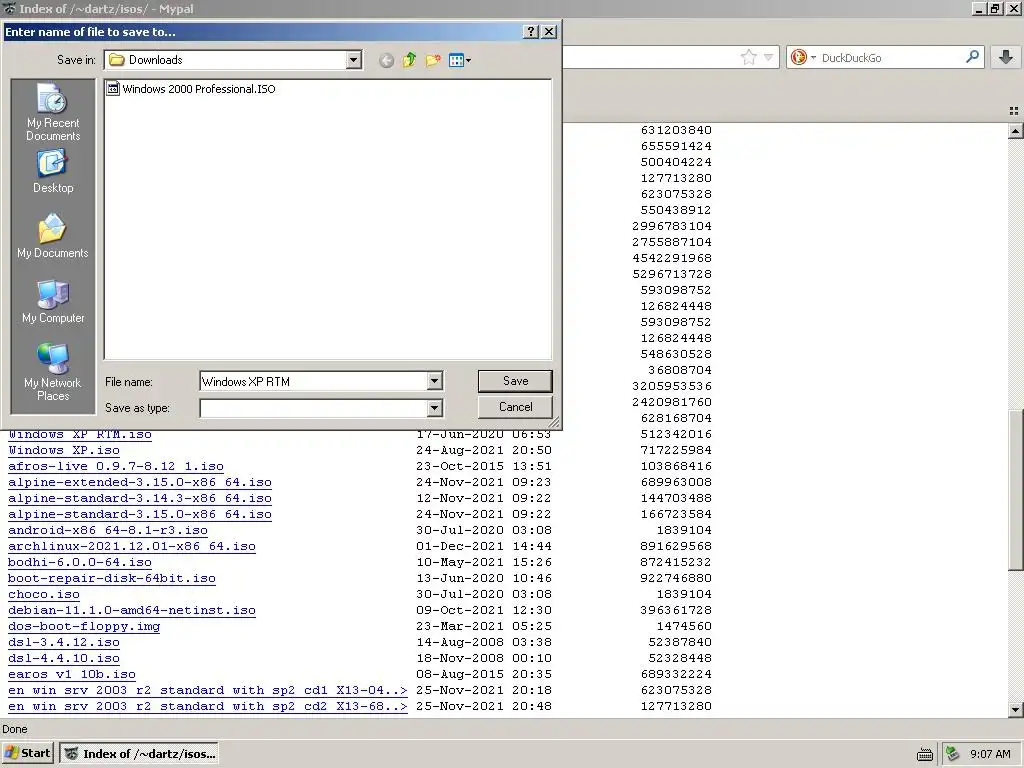Expand the Save in Downloads dropdown
Viewport: 1024px width, 768px height.
tap(353, 60)
